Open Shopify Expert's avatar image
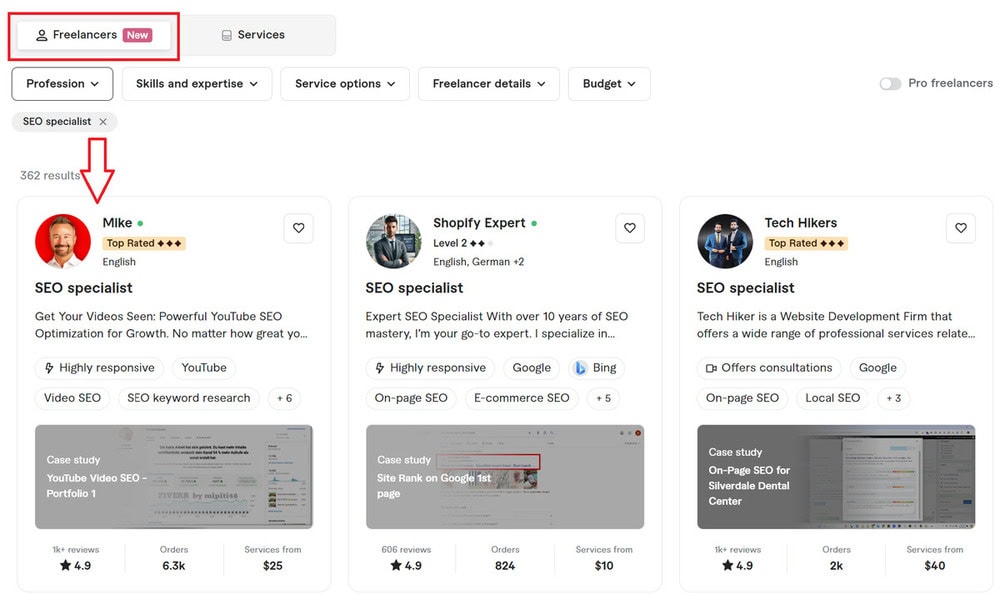Screen dimensions: 1000x595 [393, 241]
